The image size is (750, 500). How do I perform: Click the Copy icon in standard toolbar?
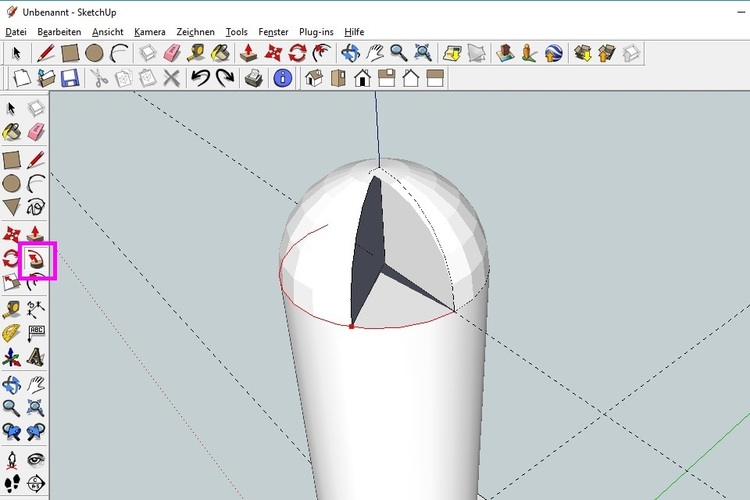tap(123, 78)
